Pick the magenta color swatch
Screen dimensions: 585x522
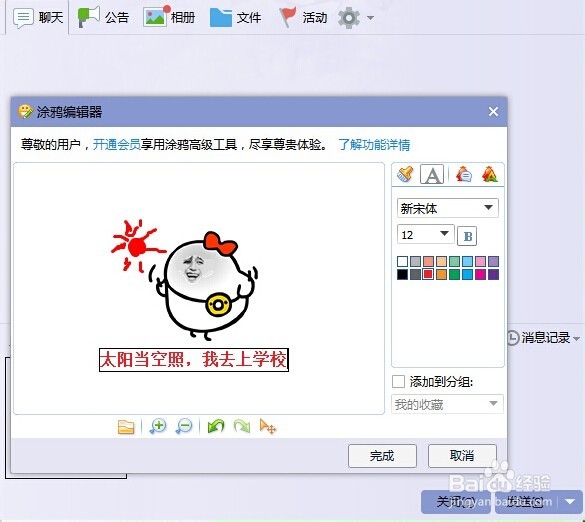tap(480, 274)
